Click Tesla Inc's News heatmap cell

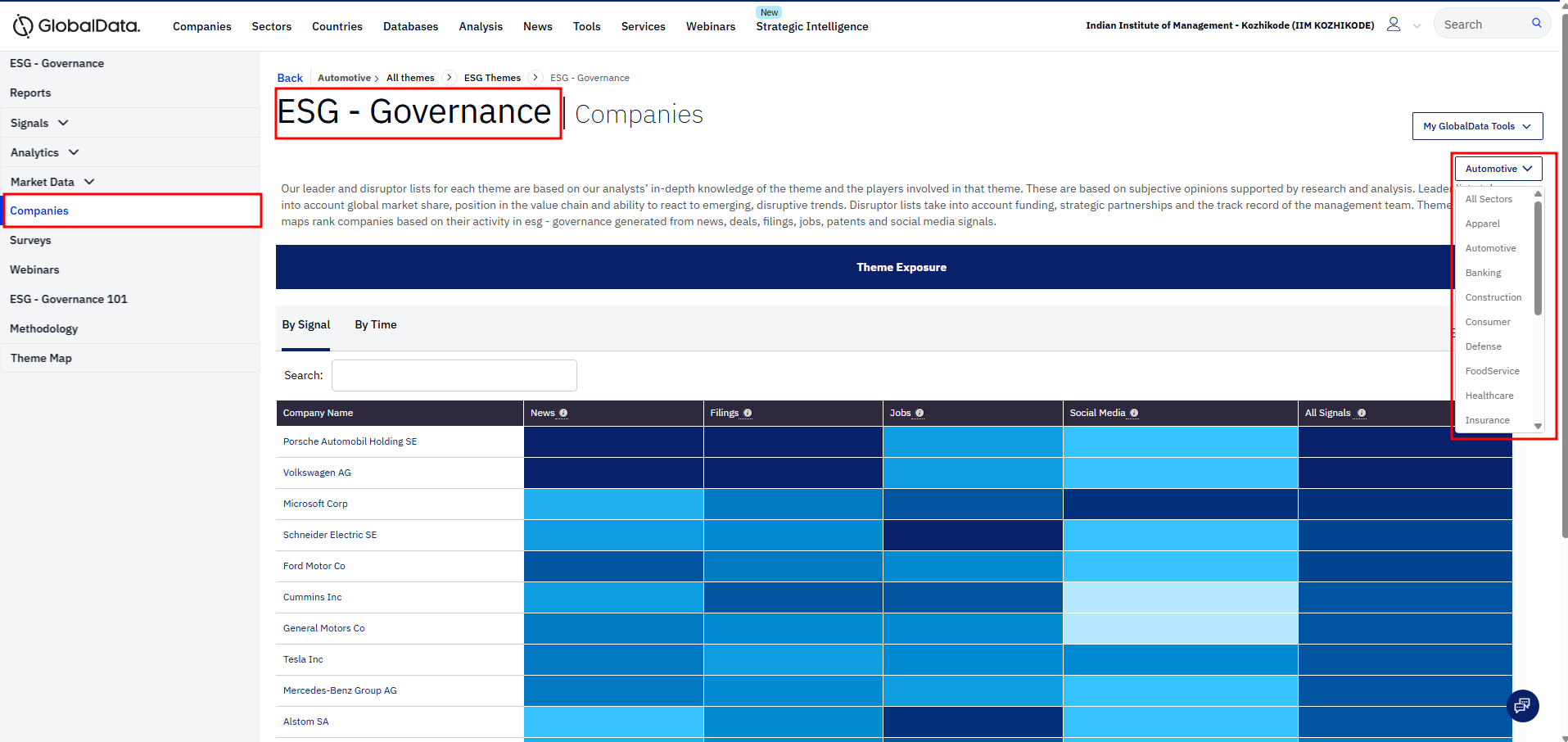click(613, 659)
